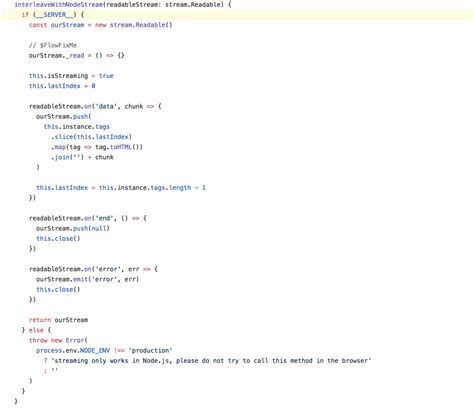Click 'this.close()' under push(null)
474x414 pixels.
[x=58, y=239]
